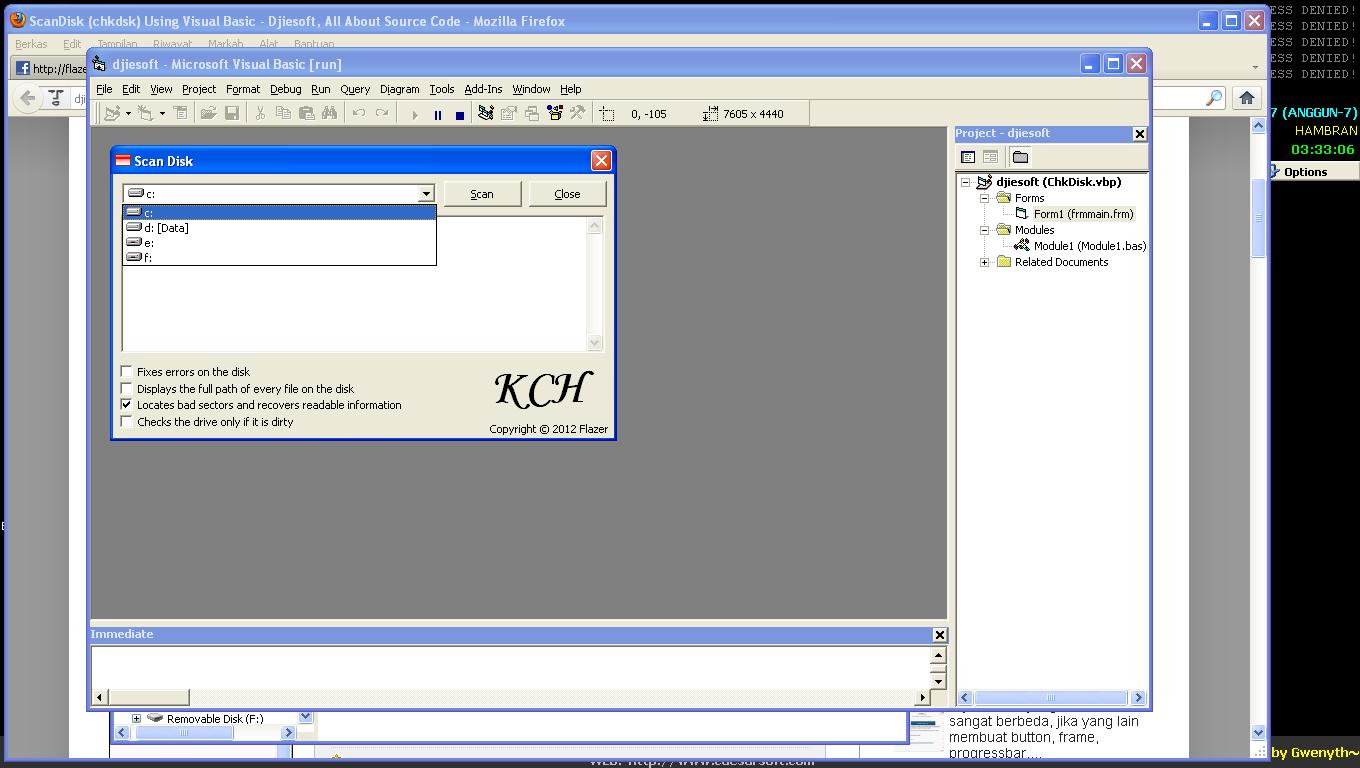
Task: Uncheck 'Locates bad sectors and recovers readable information'
Action: coord(126,404)
